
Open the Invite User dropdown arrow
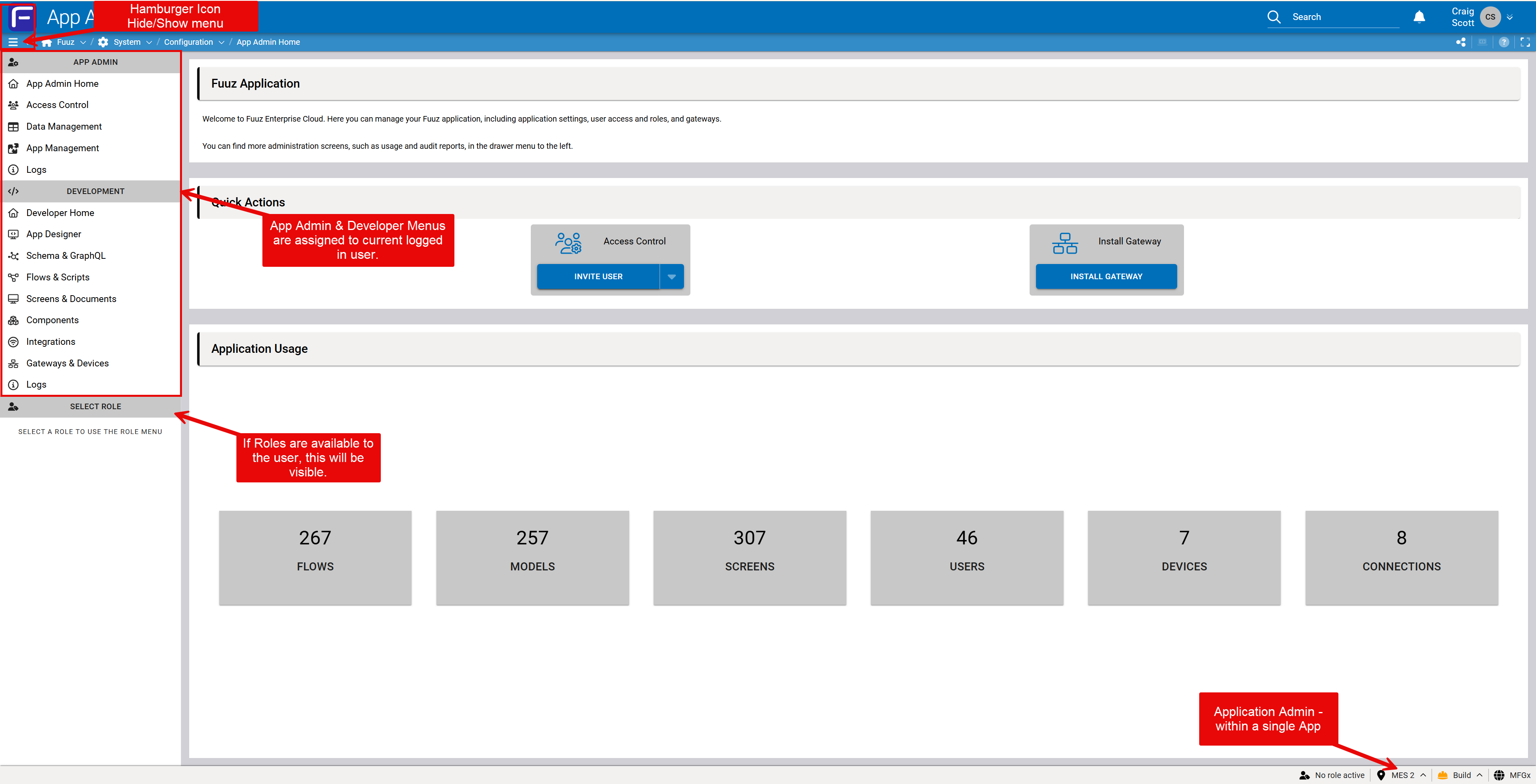[x=672, y=277]
